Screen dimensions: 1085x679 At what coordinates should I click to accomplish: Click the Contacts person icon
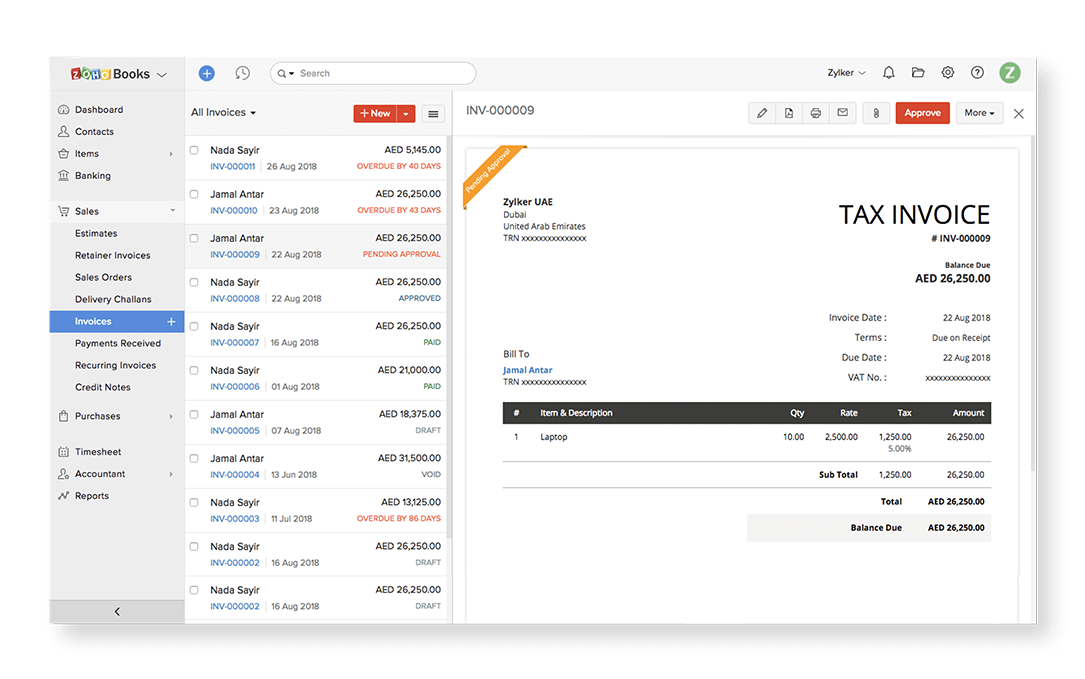tap(64, 132)
